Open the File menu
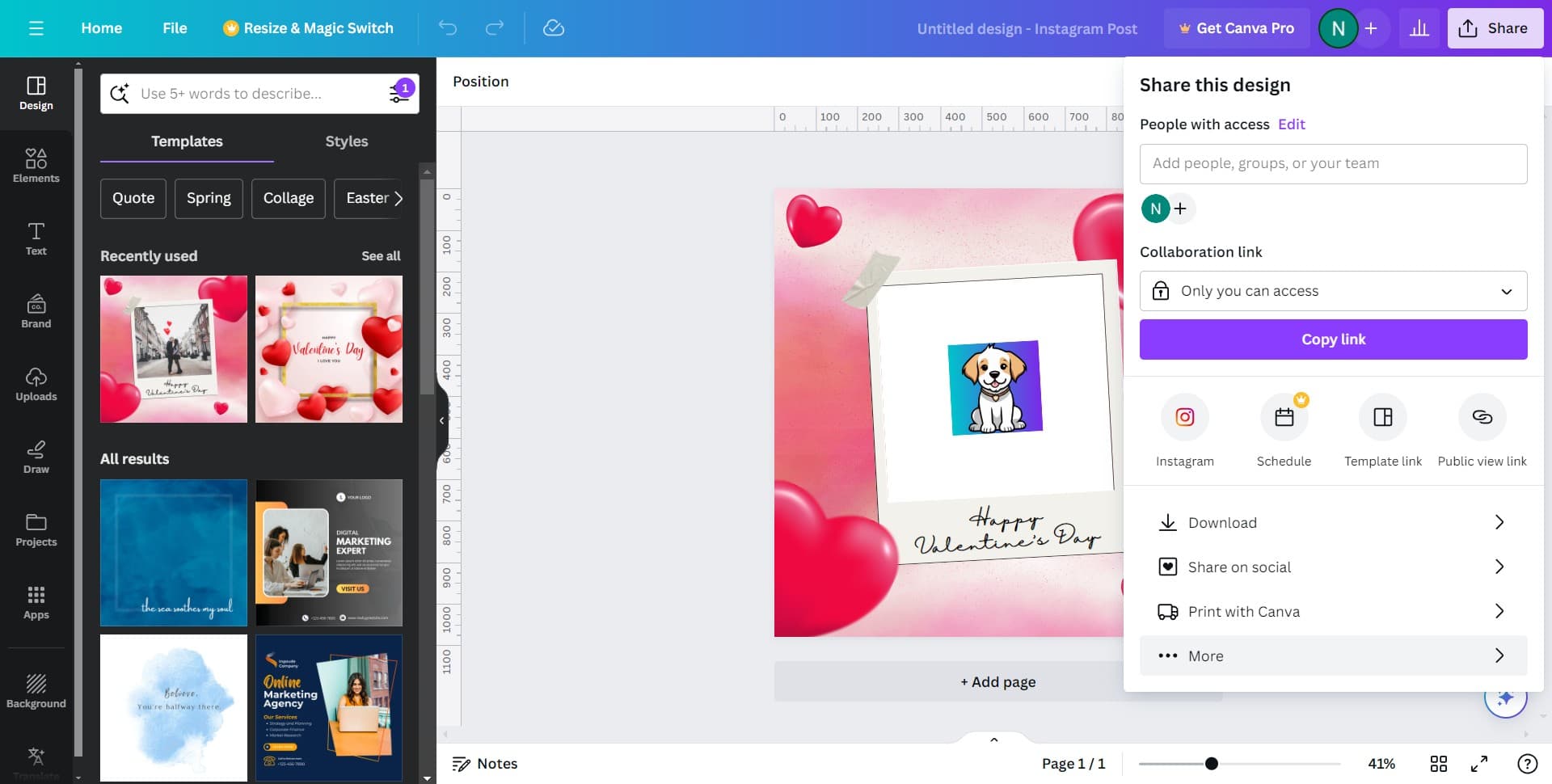The height and width of the screenshot is (784, 1552). (175, 28)
